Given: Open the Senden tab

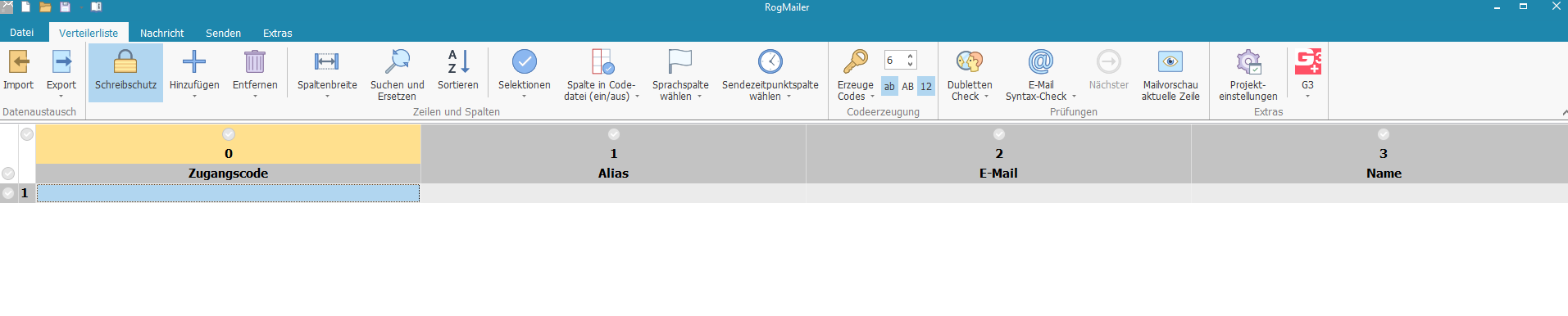Looking at the screenshot, I should tap(223, 33).
